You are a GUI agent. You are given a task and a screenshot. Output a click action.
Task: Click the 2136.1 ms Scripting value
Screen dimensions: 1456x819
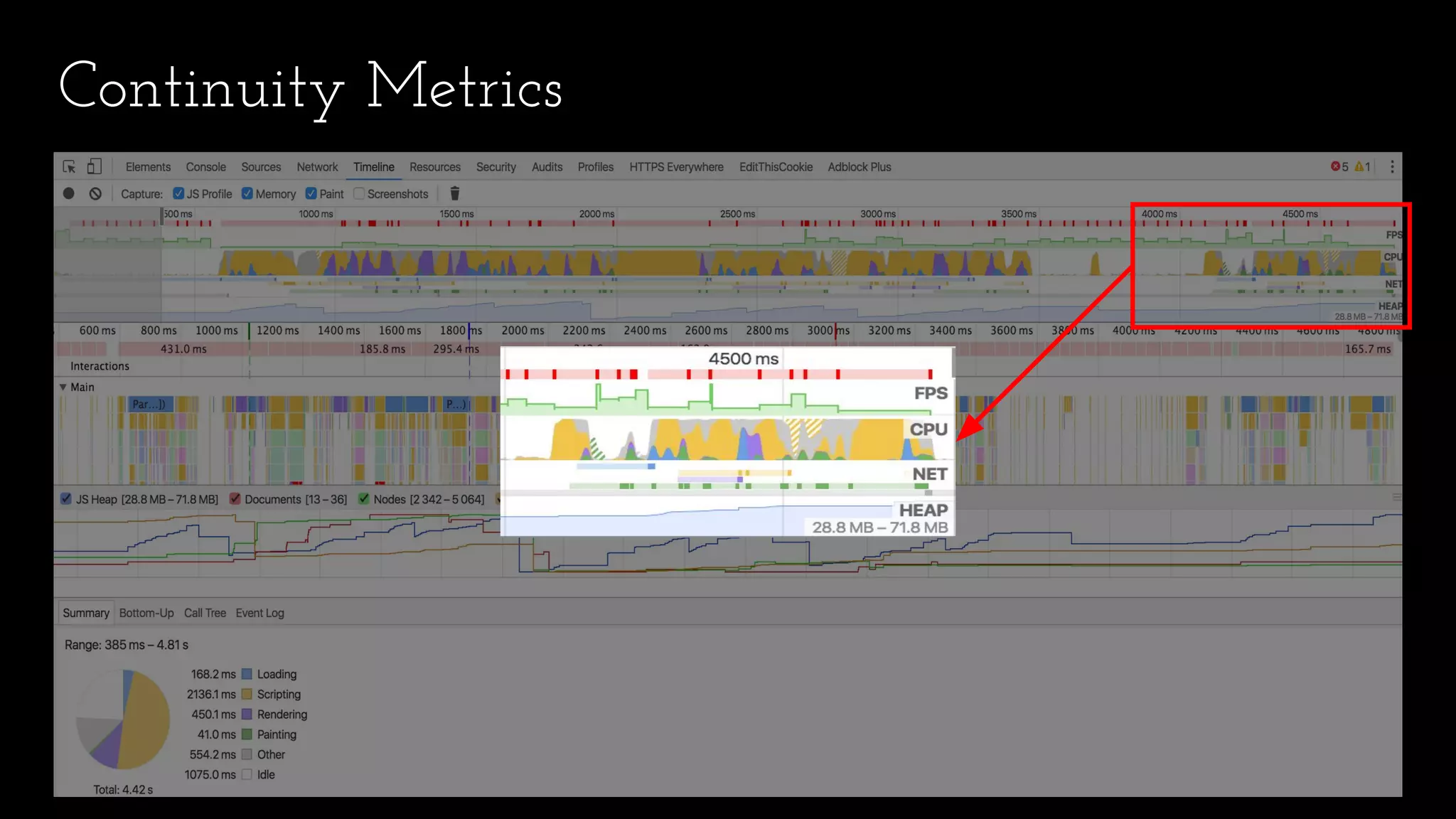coord(211,694)
